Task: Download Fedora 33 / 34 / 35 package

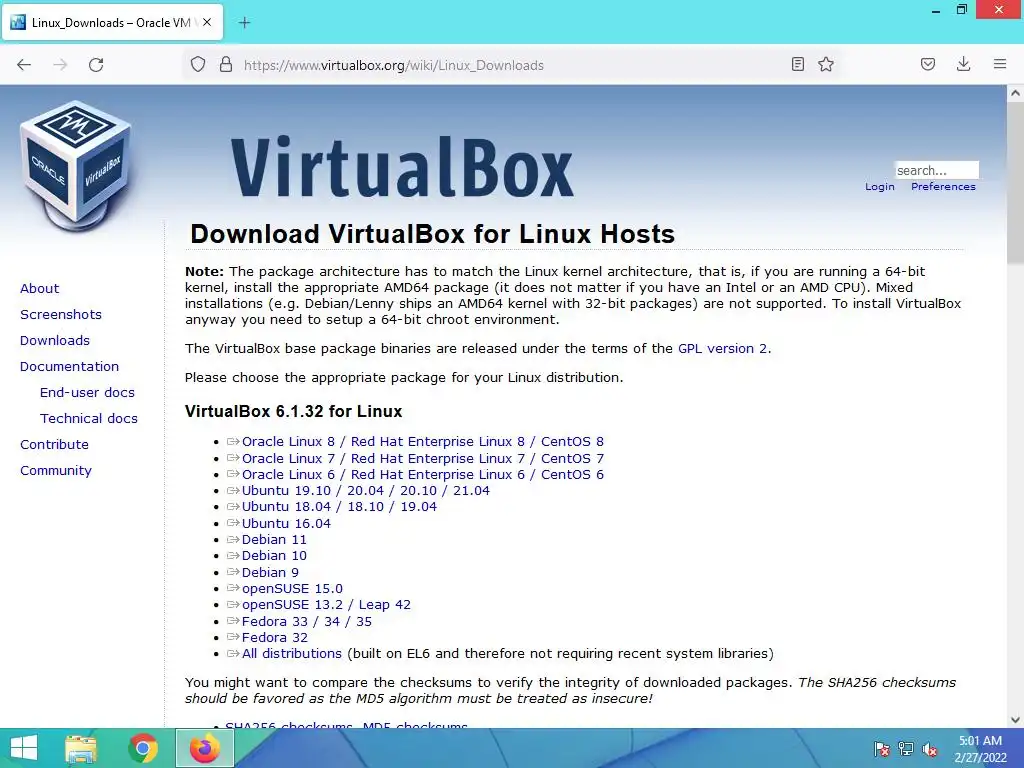Action: pyautogui.click(x=306, y=621)
